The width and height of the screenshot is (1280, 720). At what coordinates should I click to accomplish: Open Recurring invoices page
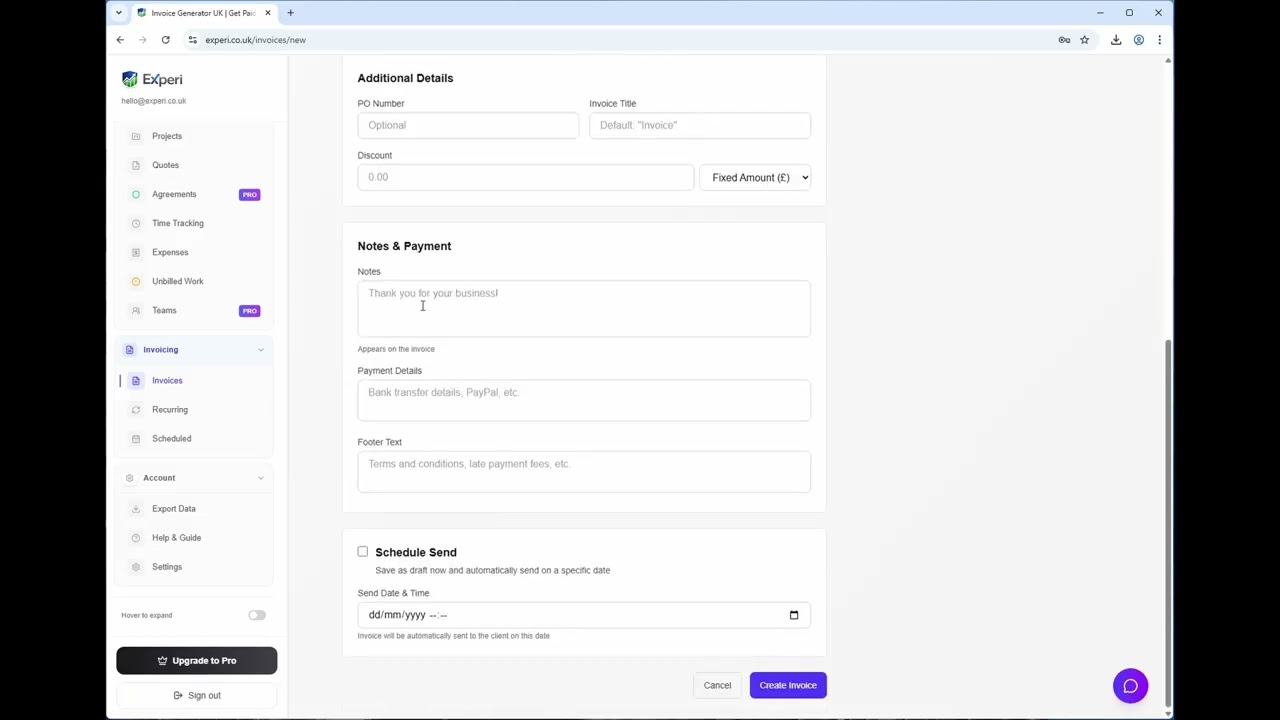170,409
